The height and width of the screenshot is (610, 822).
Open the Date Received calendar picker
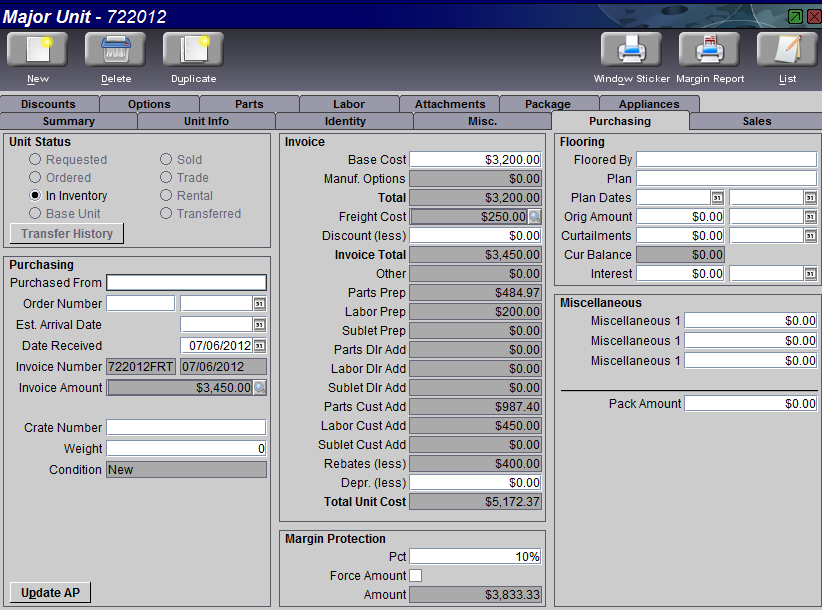[260, 346]
